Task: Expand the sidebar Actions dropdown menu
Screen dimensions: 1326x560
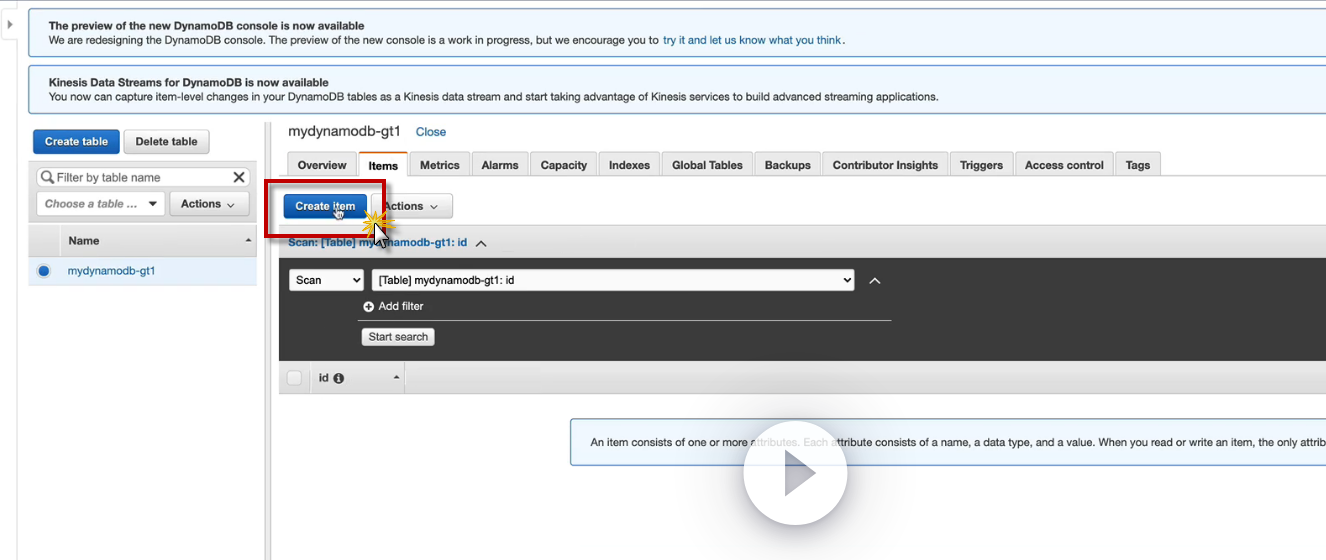Action: pos(208,204)
